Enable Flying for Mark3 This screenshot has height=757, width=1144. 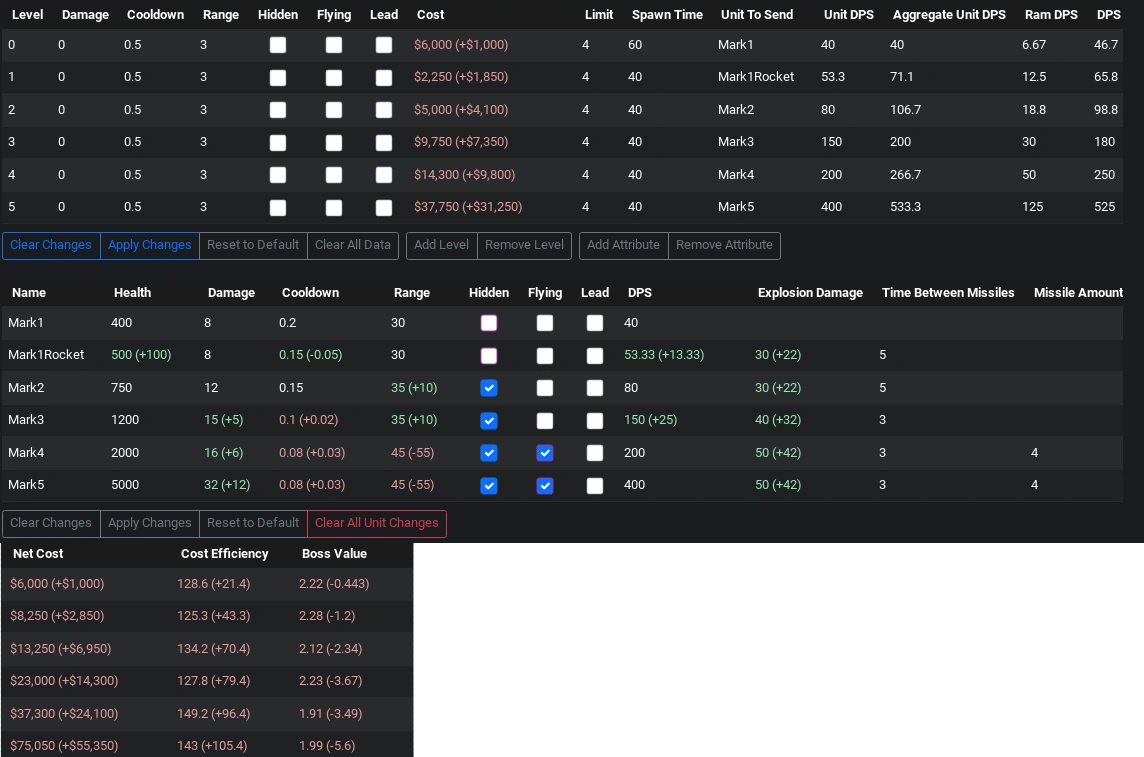pos(545,421)
